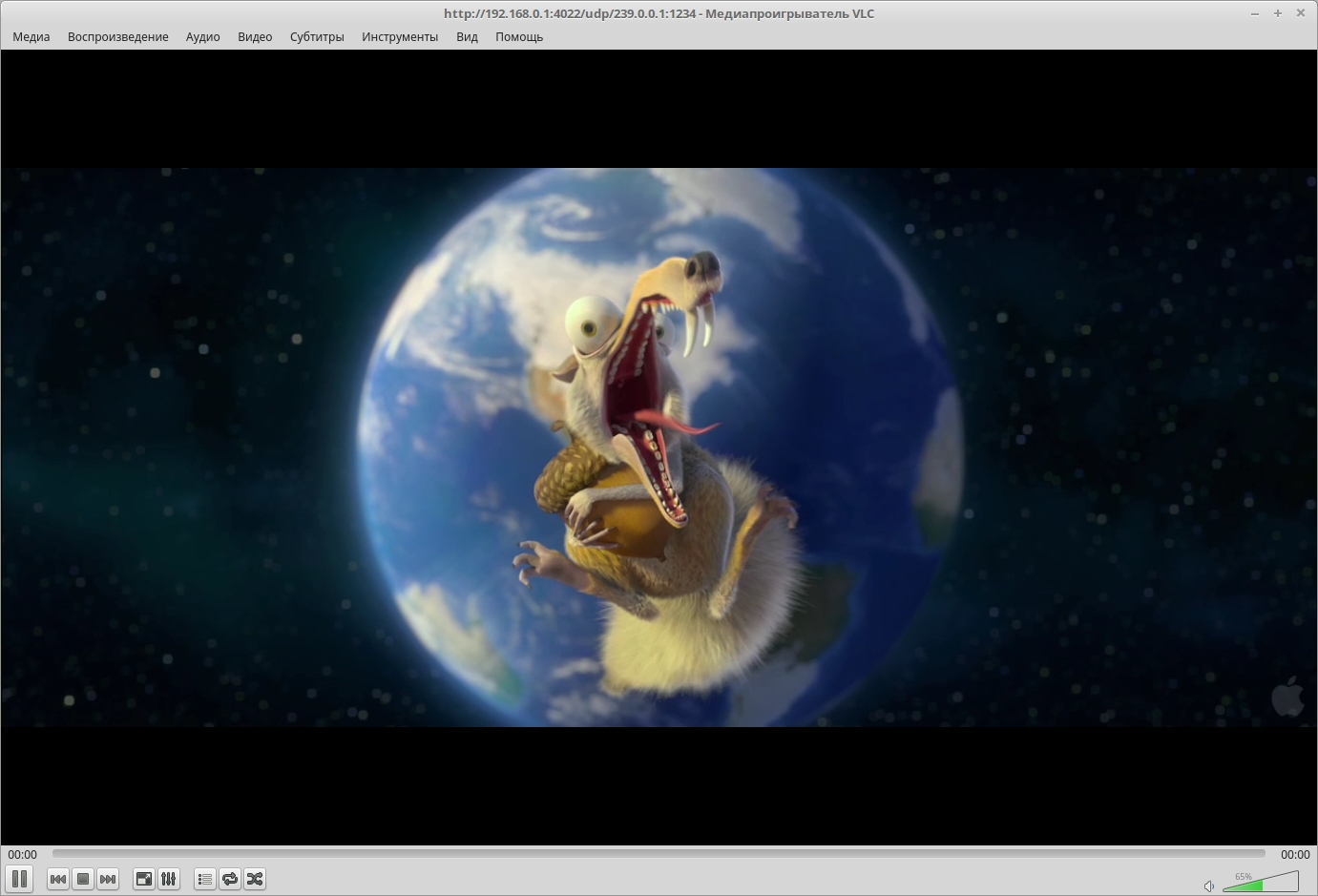
Task: Toggle loop repeat mode
Action: (x=230, y=879)
